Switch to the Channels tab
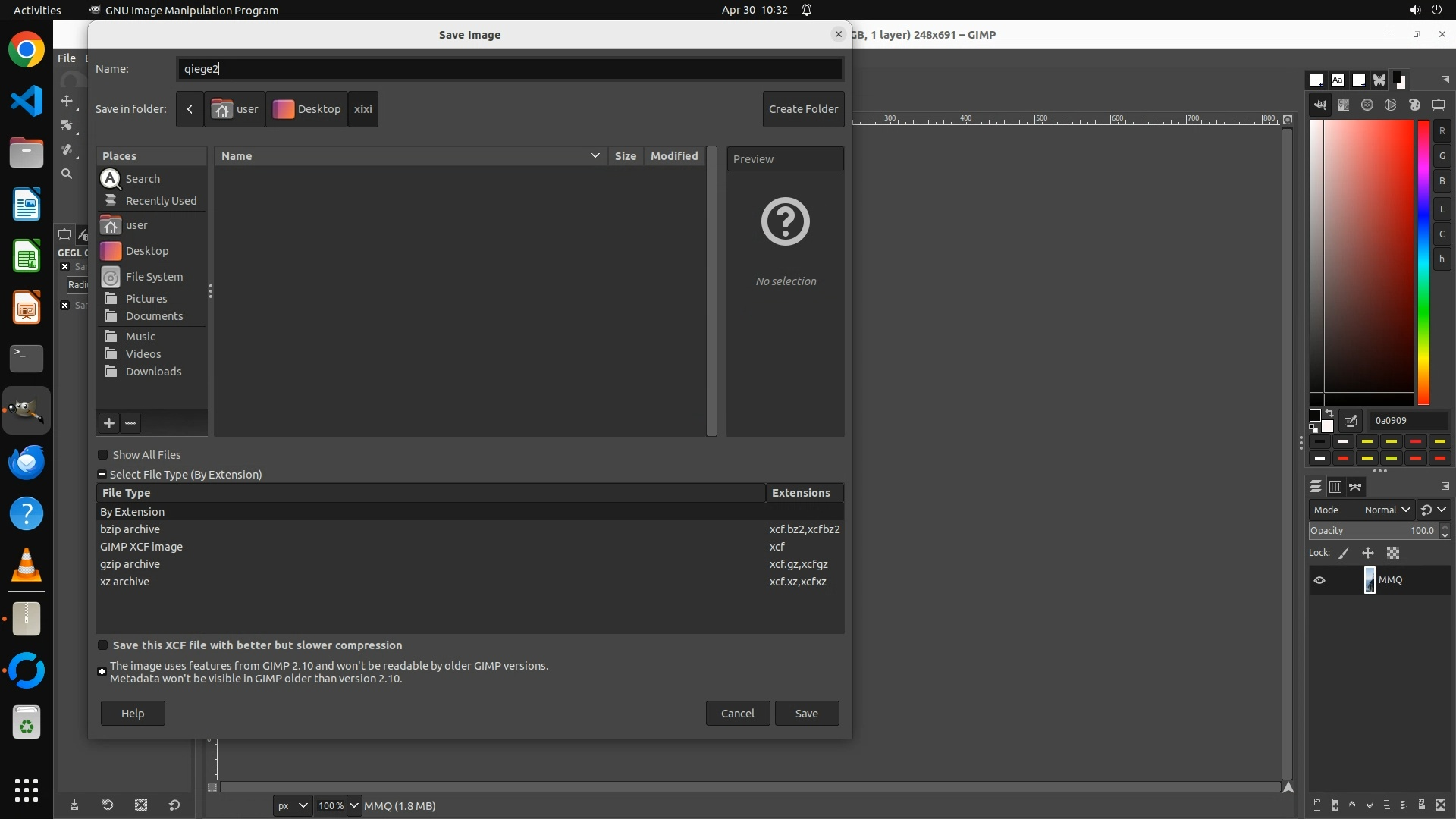This screenshot has height=819, width=1456. click(1335, 487)
